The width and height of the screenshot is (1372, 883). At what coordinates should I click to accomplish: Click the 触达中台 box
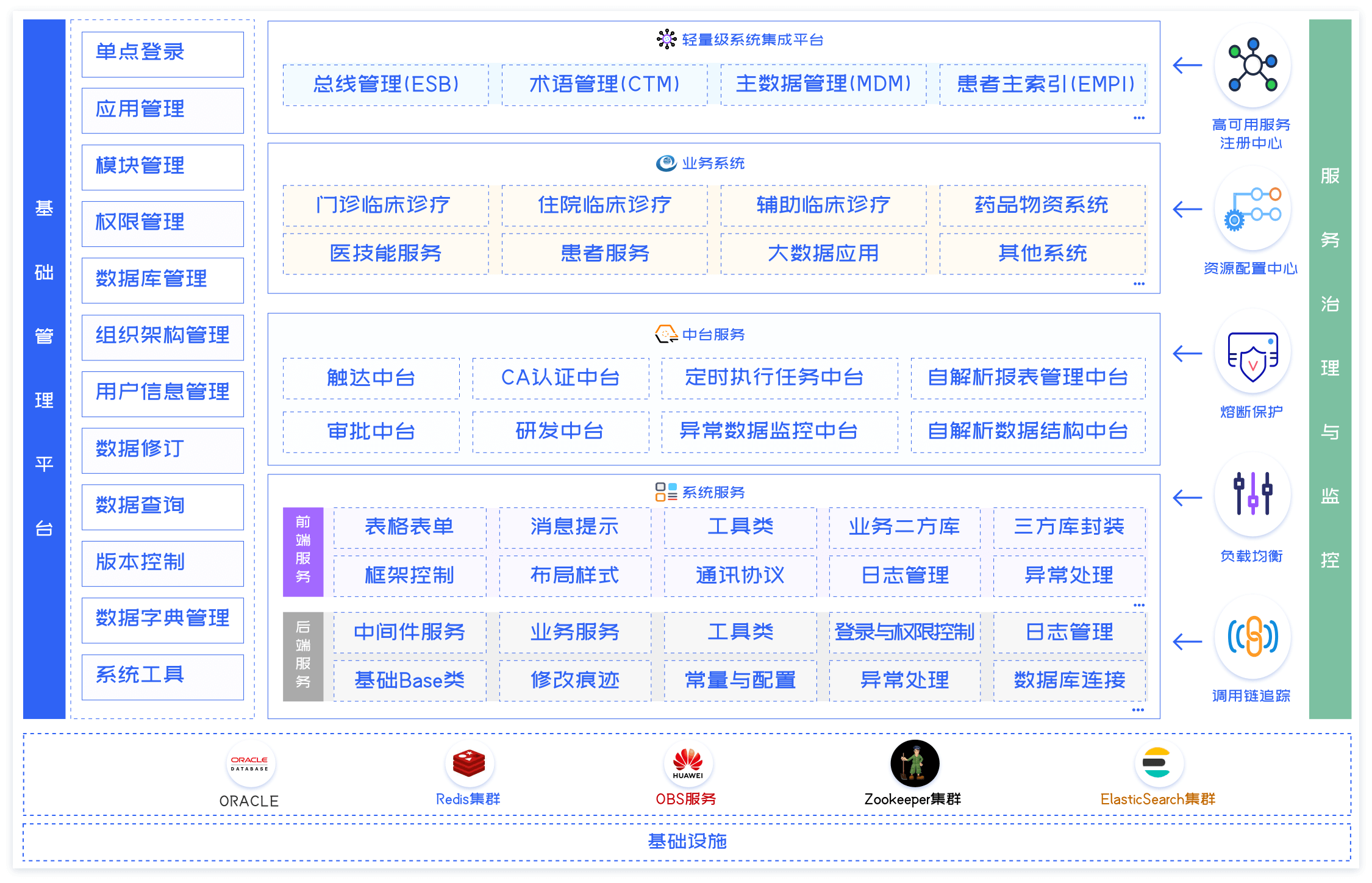[371, 379]
